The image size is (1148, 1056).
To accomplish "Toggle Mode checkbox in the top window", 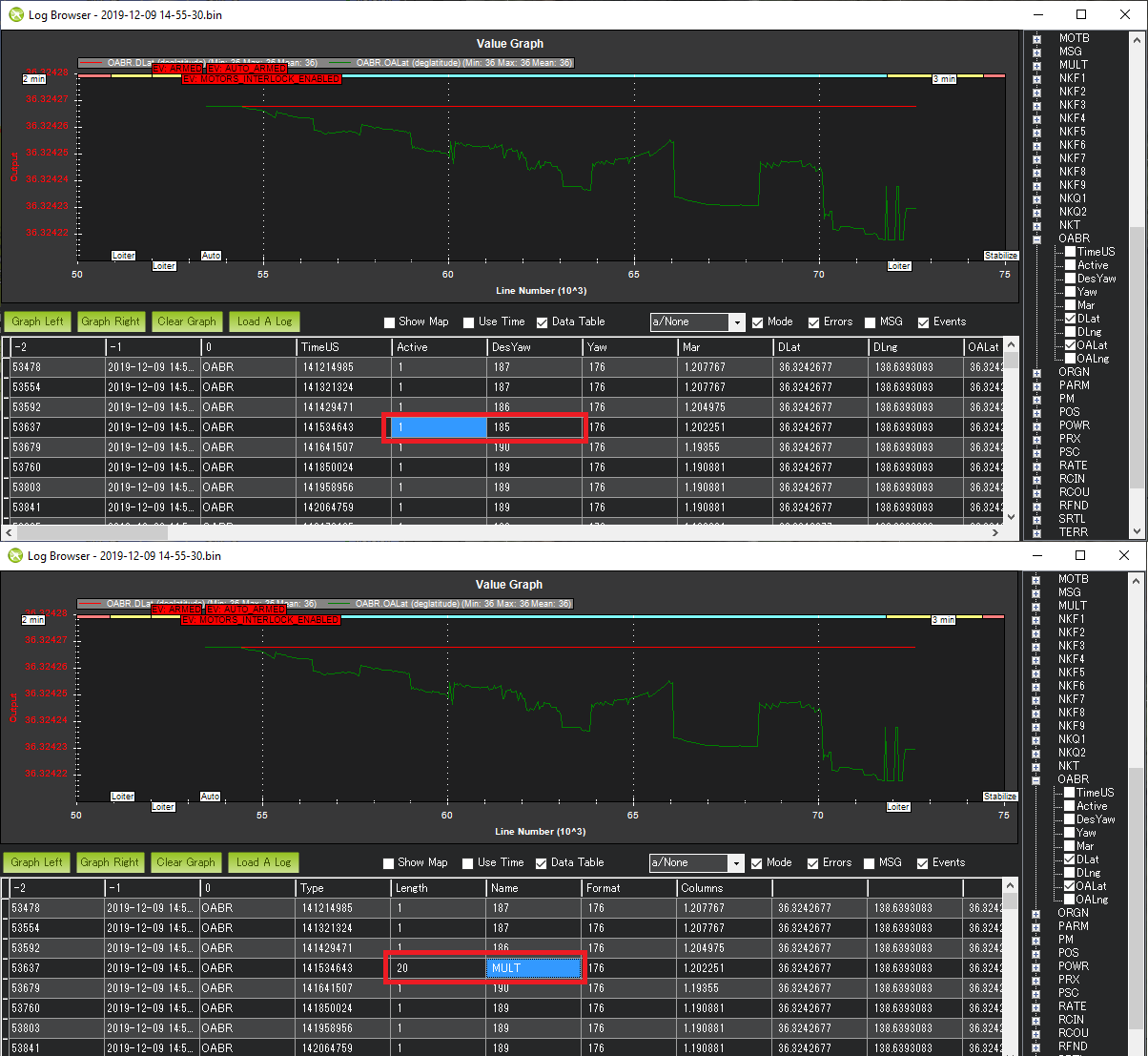I will click(758, 322).
